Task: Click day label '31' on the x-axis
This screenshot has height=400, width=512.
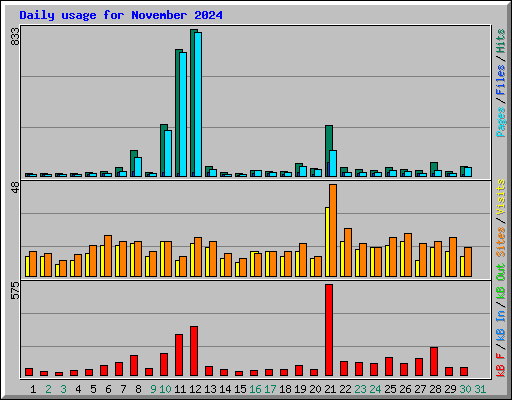Action: 480,389
